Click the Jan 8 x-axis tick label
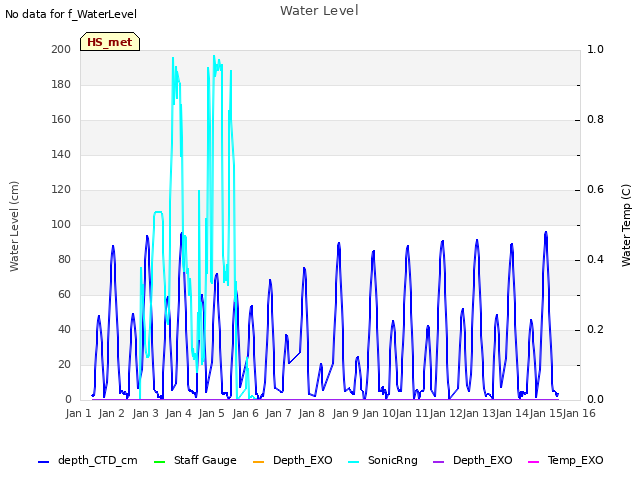Screen dimensions: 640x480 312,413
